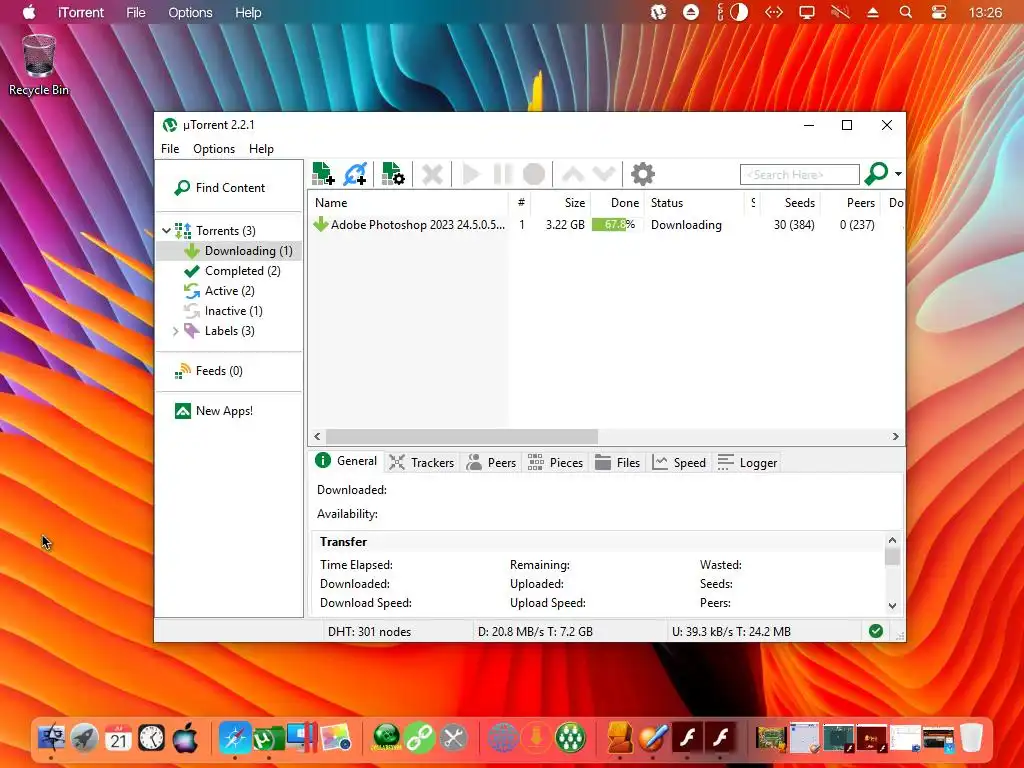Open Preferences via the gear icon
Screen dimensions: 1024x768
point(643,174)
